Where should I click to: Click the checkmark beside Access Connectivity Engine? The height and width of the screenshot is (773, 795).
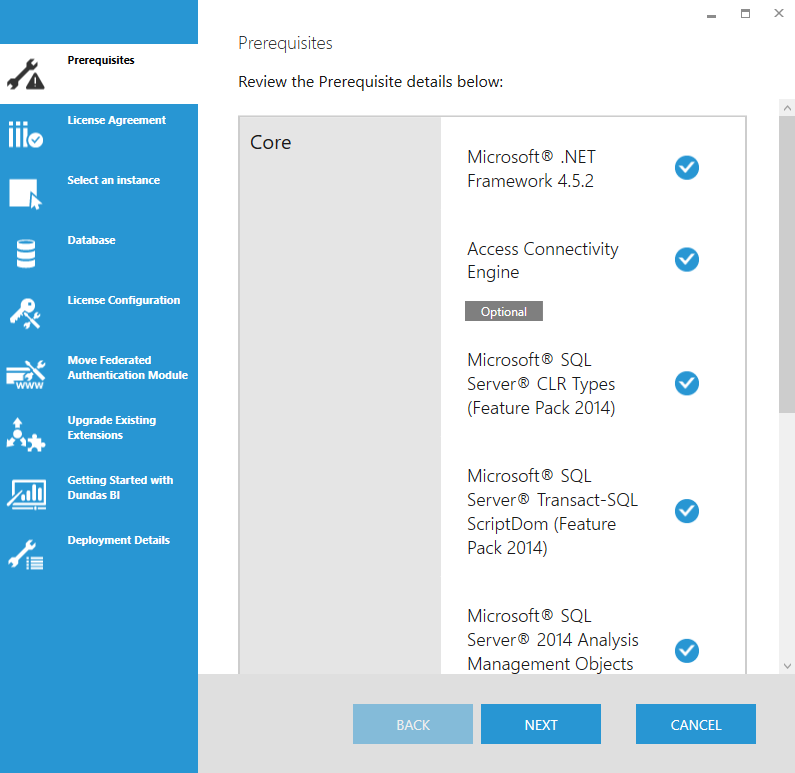pyautogui.click(x=686, y=260)
